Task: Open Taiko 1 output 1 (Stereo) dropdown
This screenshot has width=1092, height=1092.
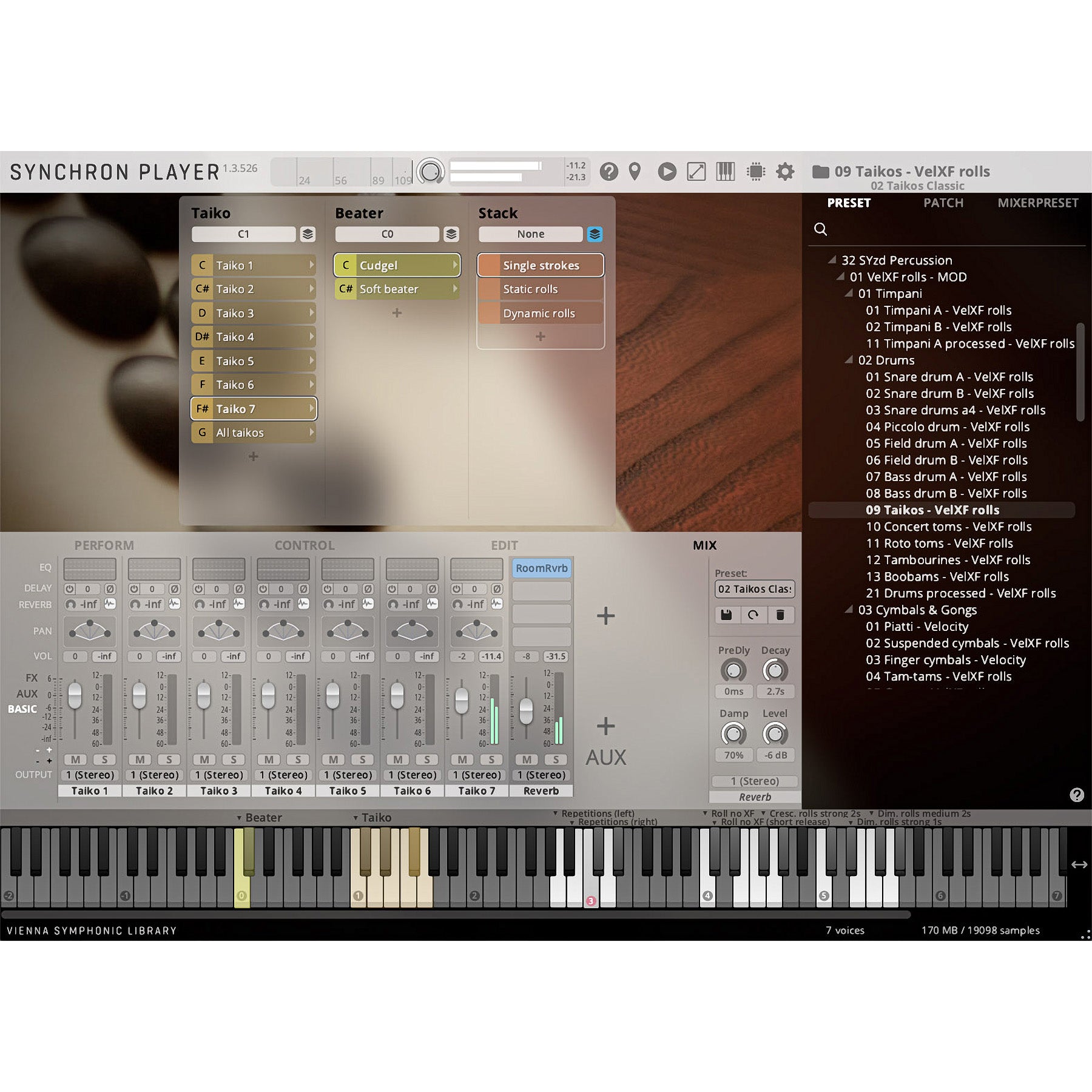Action: 90,775
